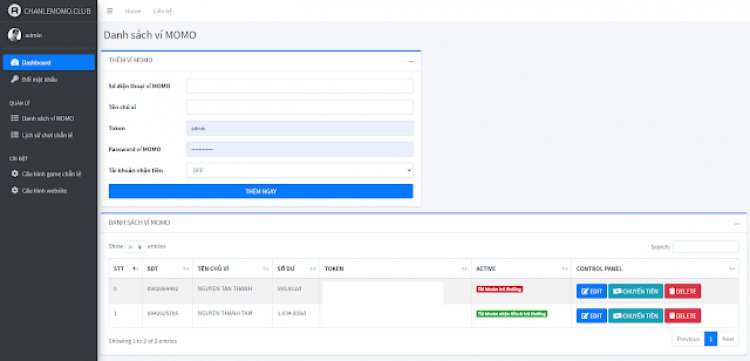The height and width of the screenshot is (361, 750).
Task: Delete the NGUYEN THANH TAM wallet
Action: (683, 316)
